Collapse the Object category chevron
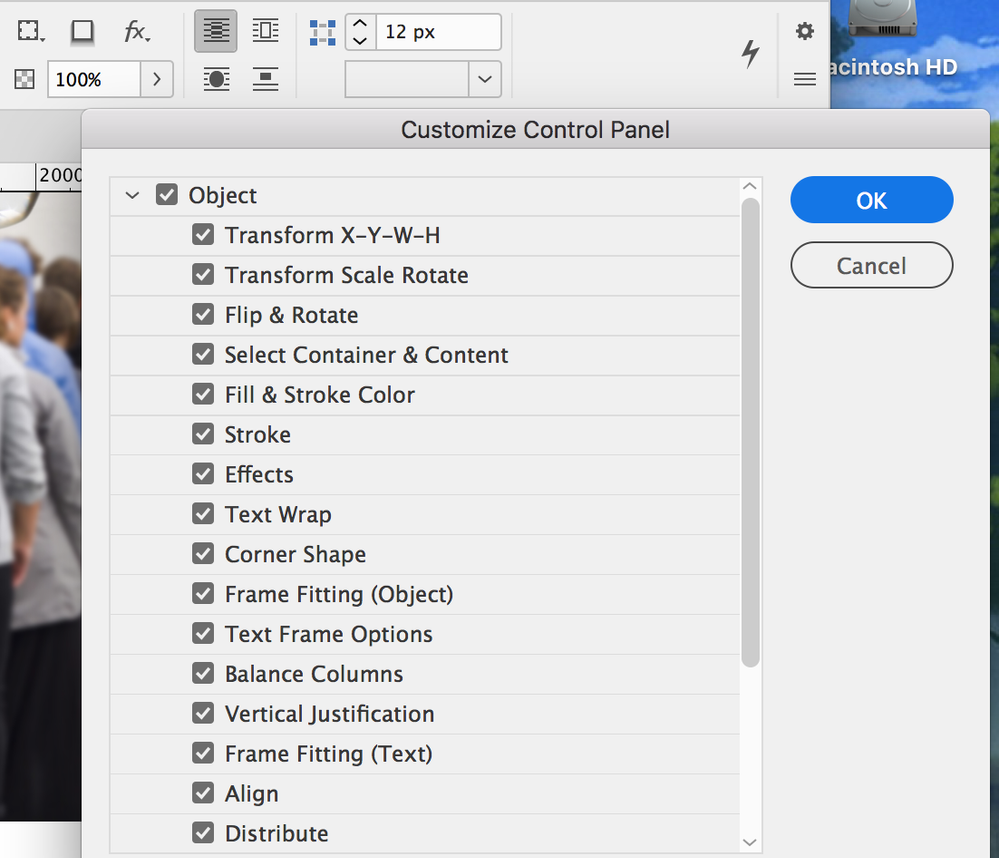The width and height of the screenshot is (999, 858). click(x=132, y=196)
